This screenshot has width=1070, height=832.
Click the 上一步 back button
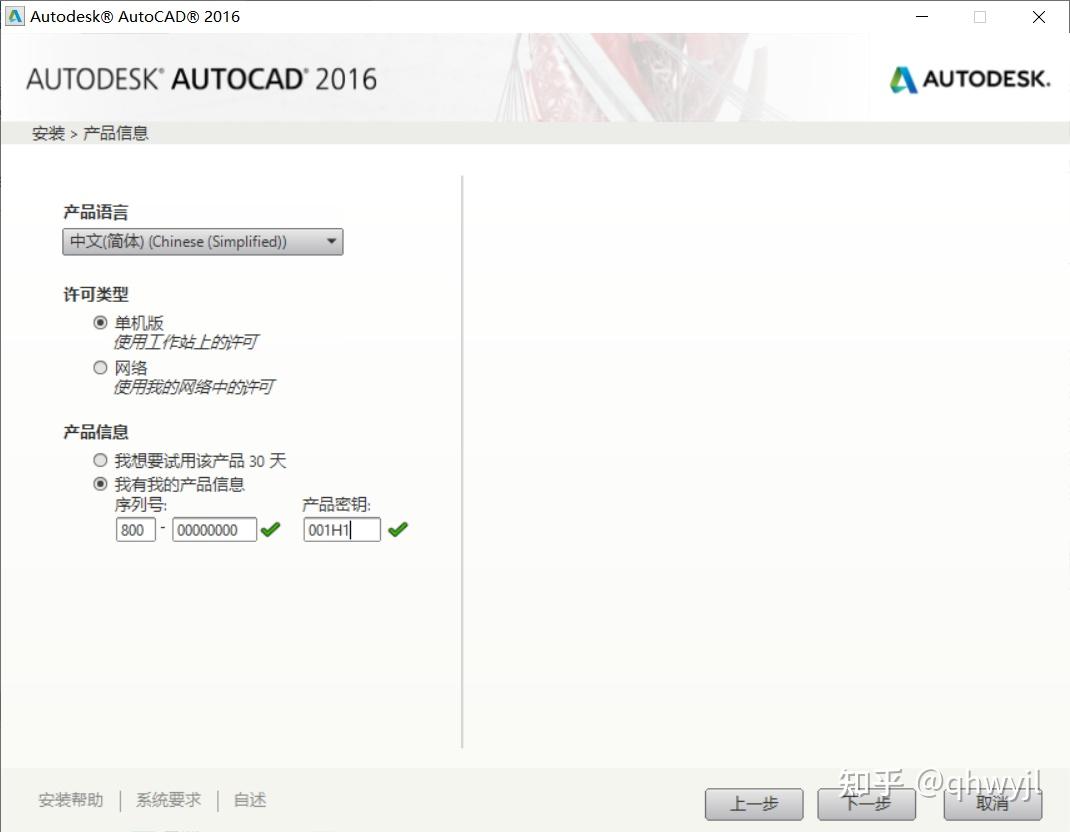coord(754,804)
